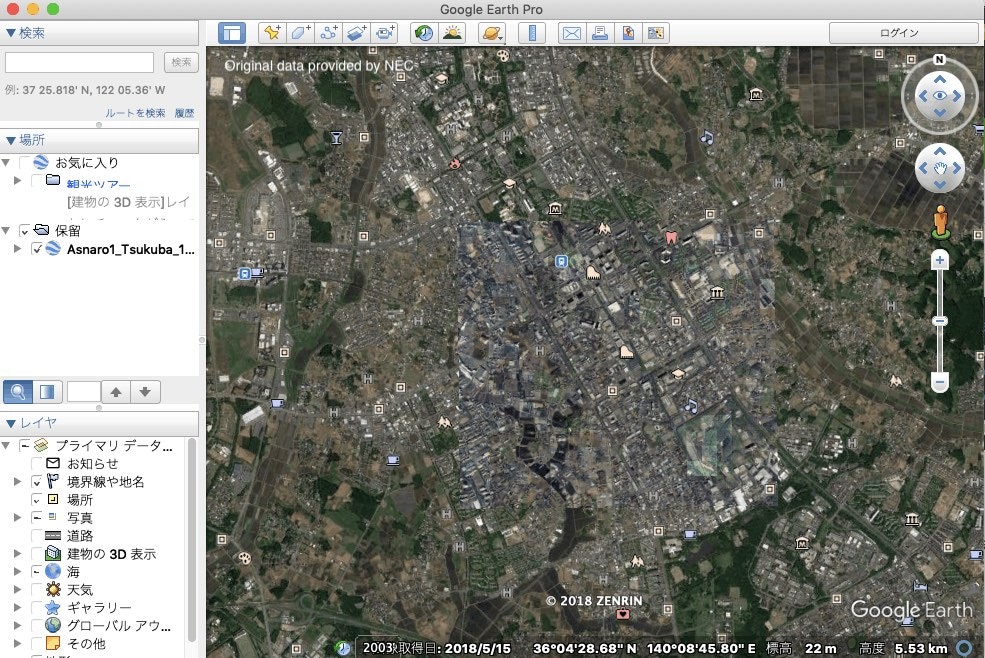Expand the 観光ツアー folder

click(18, 180)
